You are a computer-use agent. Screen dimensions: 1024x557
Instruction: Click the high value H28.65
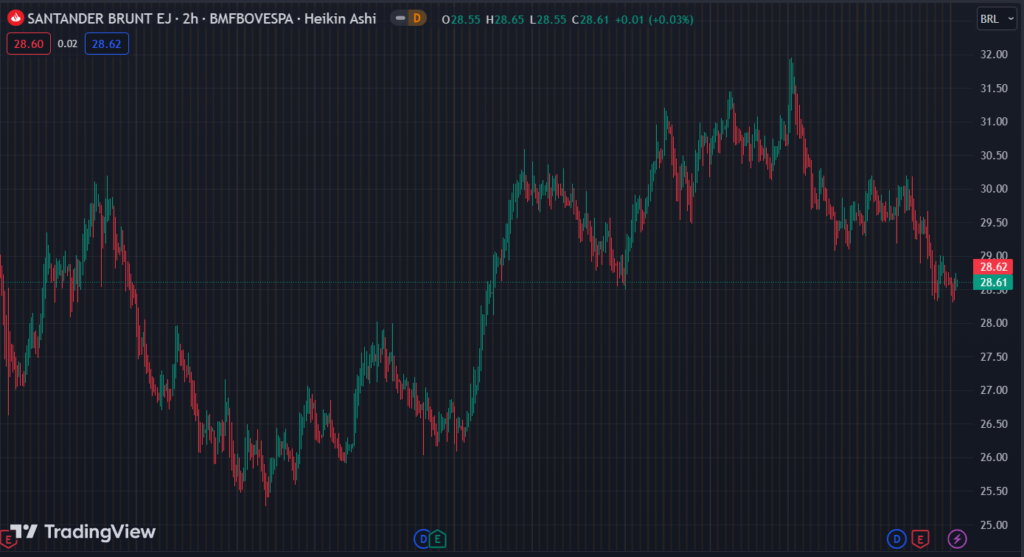point(505,20)
